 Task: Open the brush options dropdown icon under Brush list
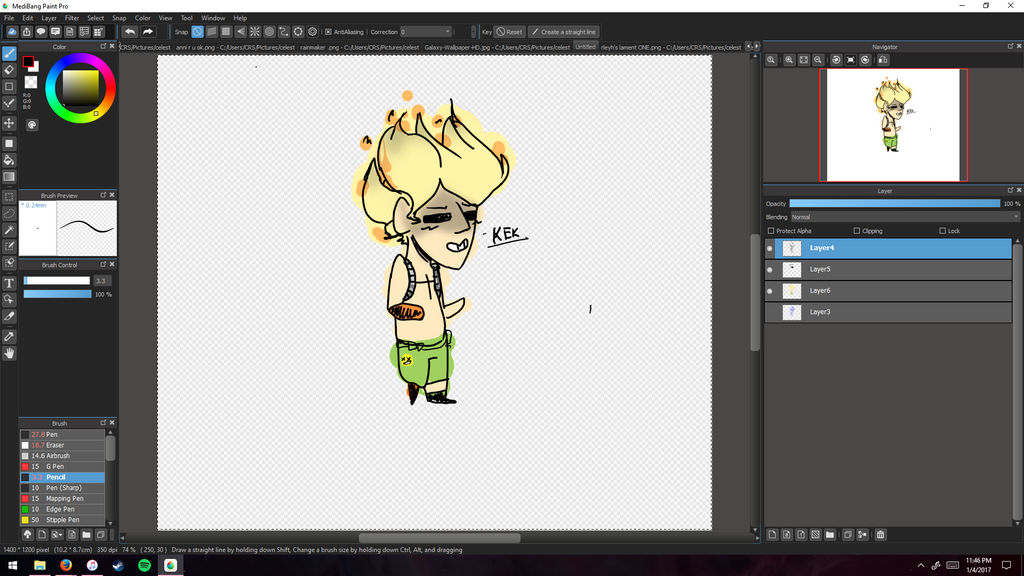[57, 535]
